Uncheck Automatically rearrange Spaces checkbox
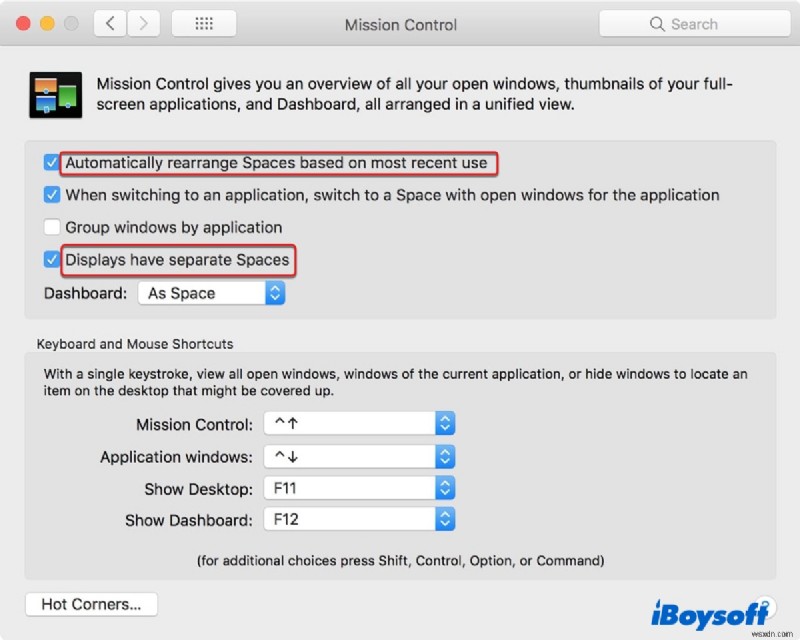The height and width of the screenshot is (640, 800). (x=52, y=163)
